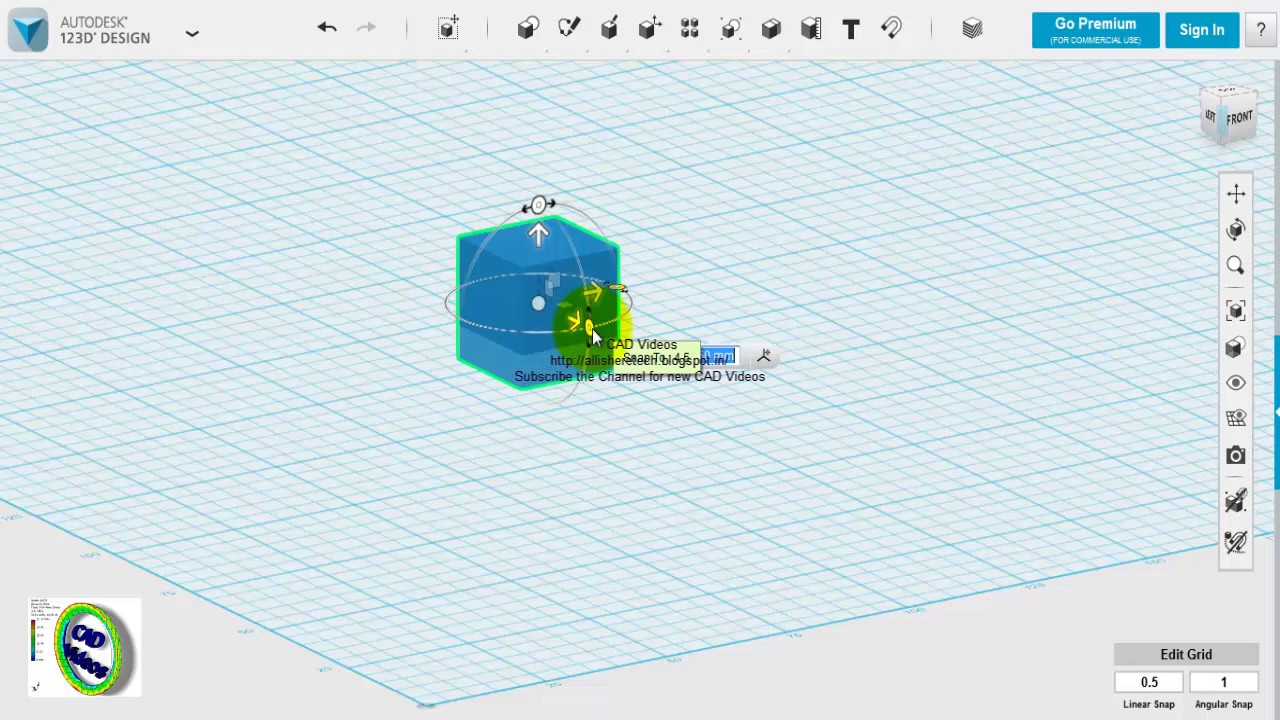The height and width of the screenshot is (720, 1280).
Task: Redo the undone action
Action: [366, 28]
